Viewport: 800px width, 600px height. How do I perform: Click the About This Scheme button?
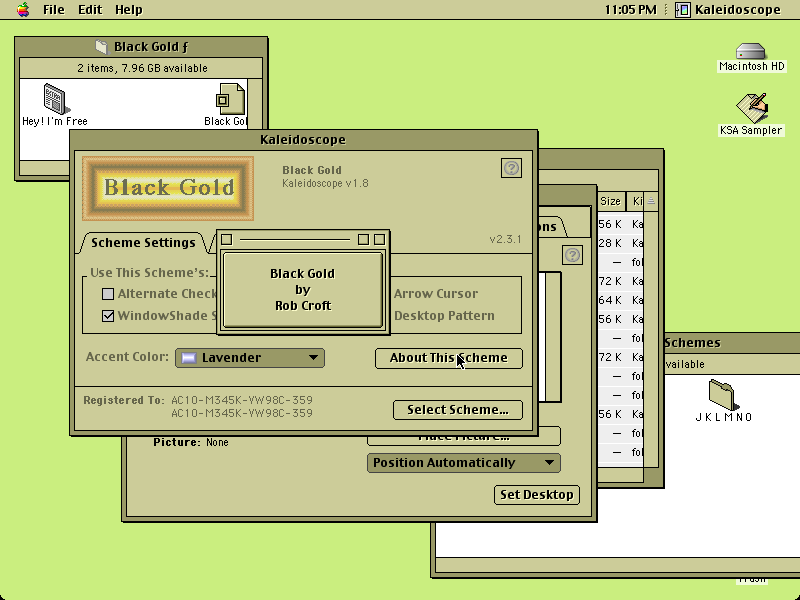(x=449, y=358)
